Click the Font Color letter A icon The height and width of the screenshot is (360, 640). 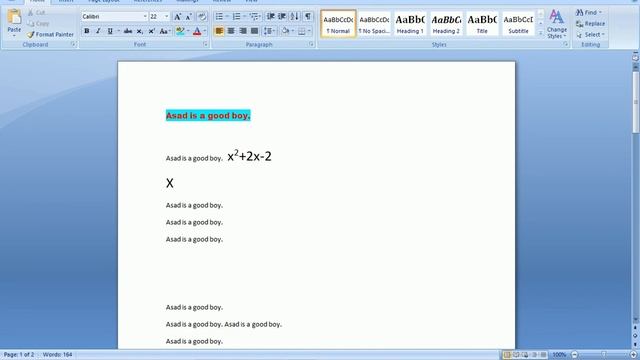(x=197, y=31)
